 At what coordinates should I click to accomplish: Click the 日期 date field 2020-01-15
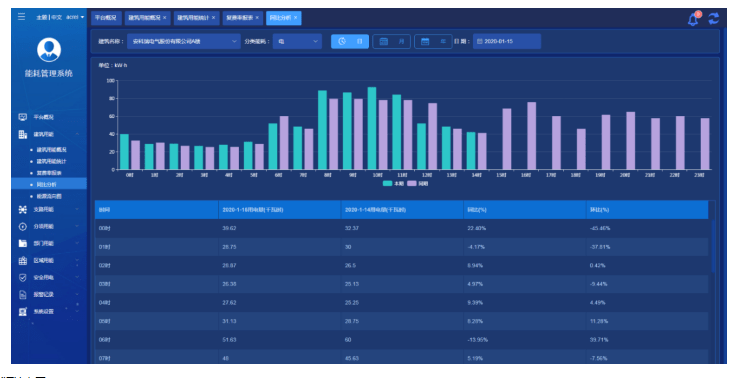click(507, 41)
